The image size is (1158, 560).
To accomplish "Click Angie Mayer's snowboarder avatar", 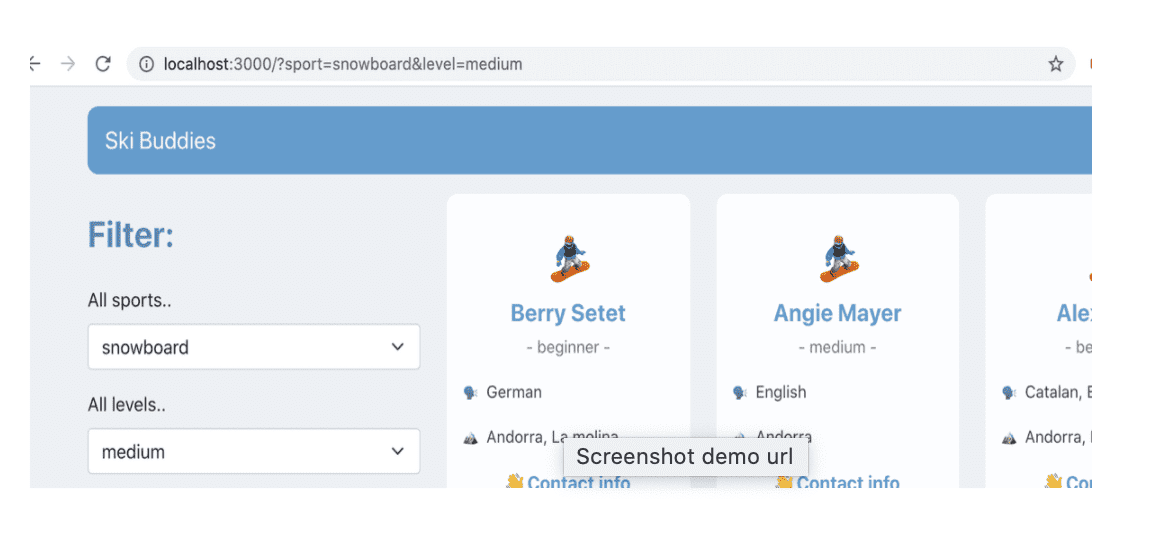I will pos(838,259).
